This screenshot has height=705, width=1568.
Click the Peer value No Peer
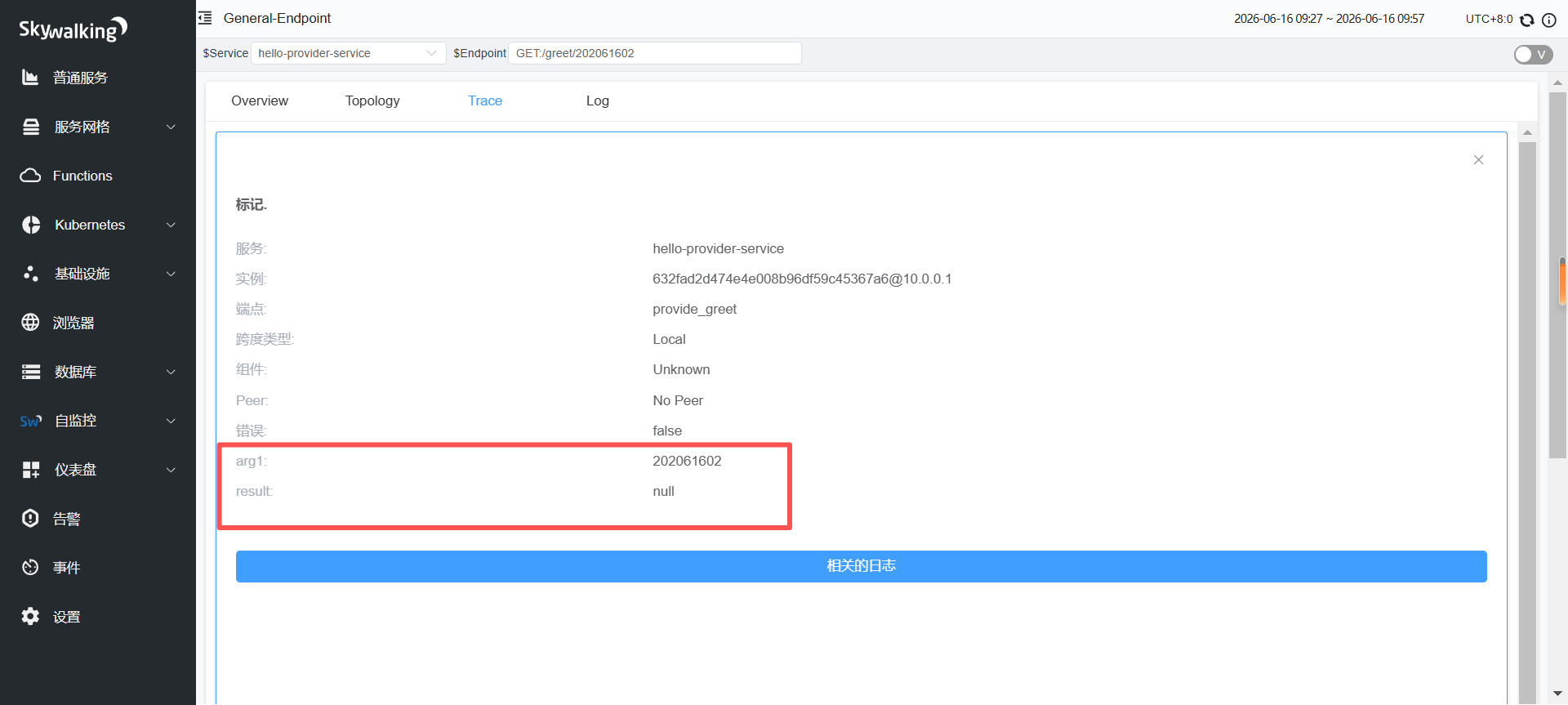click(678, 400)
